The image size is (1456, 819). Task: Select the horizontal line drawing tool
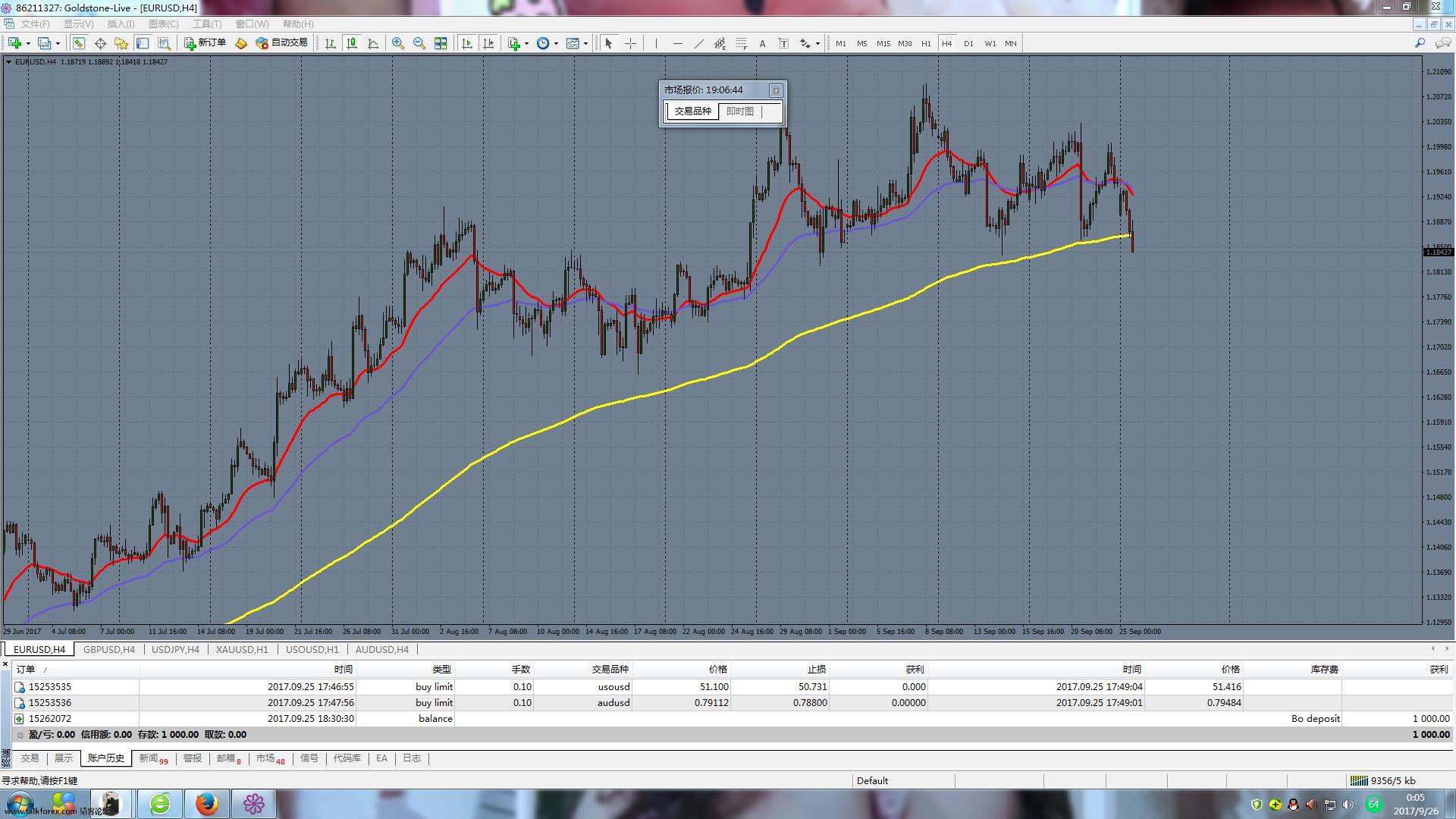(677, 43)
